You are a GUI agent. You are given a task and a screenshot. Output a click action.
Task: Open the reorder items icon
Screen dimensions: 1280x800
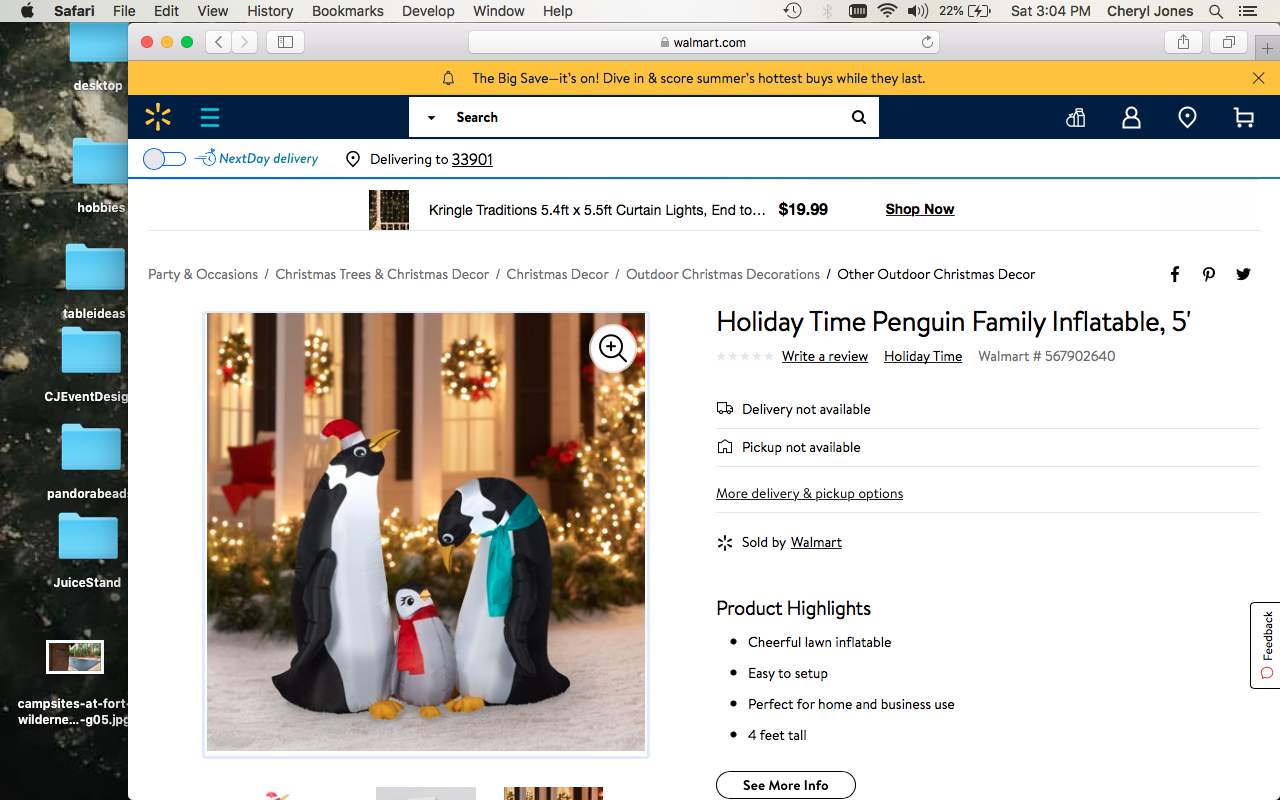[1076, 118]
